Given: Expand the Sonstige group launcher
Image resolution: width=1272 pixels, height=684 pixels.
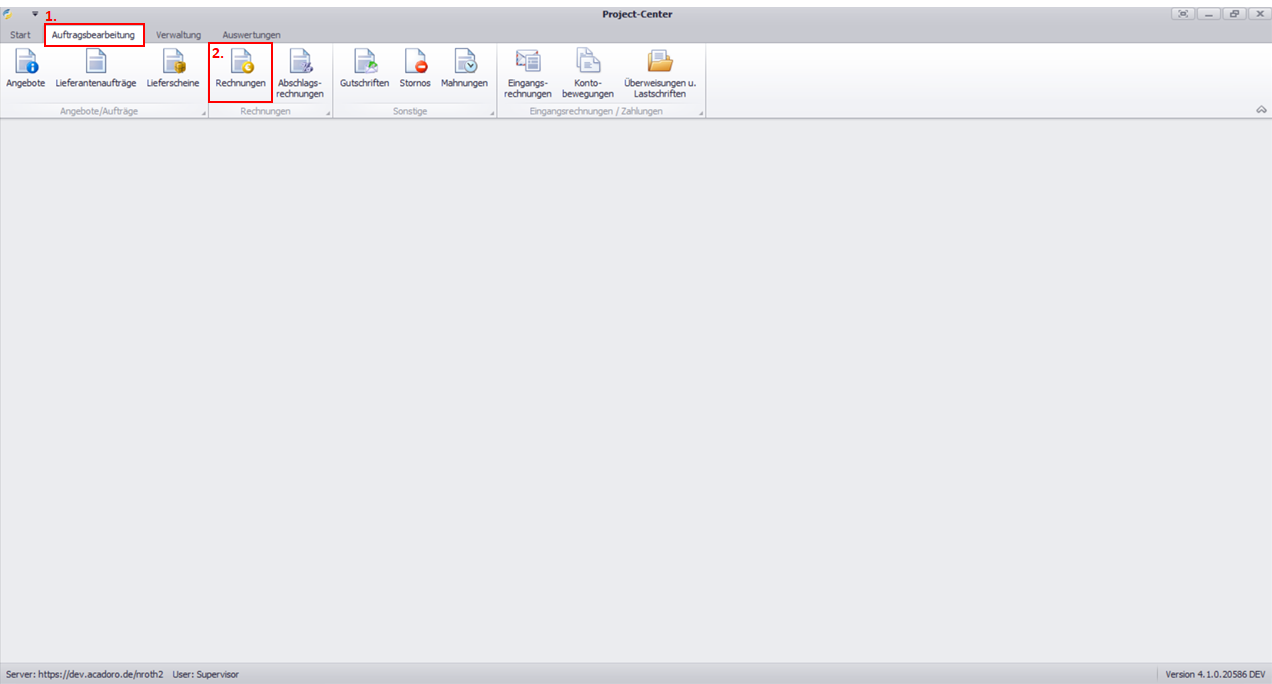Looking at the screenshot, I should (492, 113).
